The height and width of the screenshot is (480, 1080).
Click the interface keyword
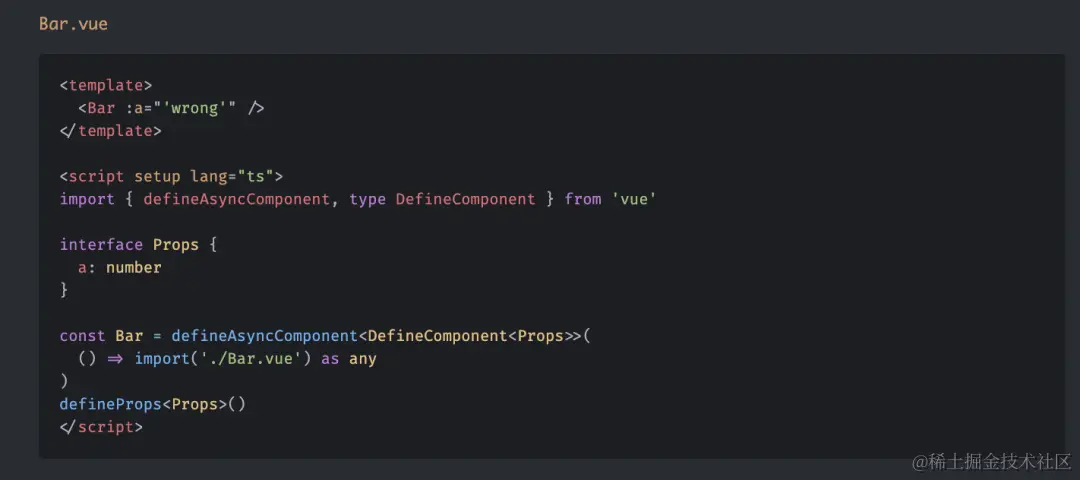(101, 244)
